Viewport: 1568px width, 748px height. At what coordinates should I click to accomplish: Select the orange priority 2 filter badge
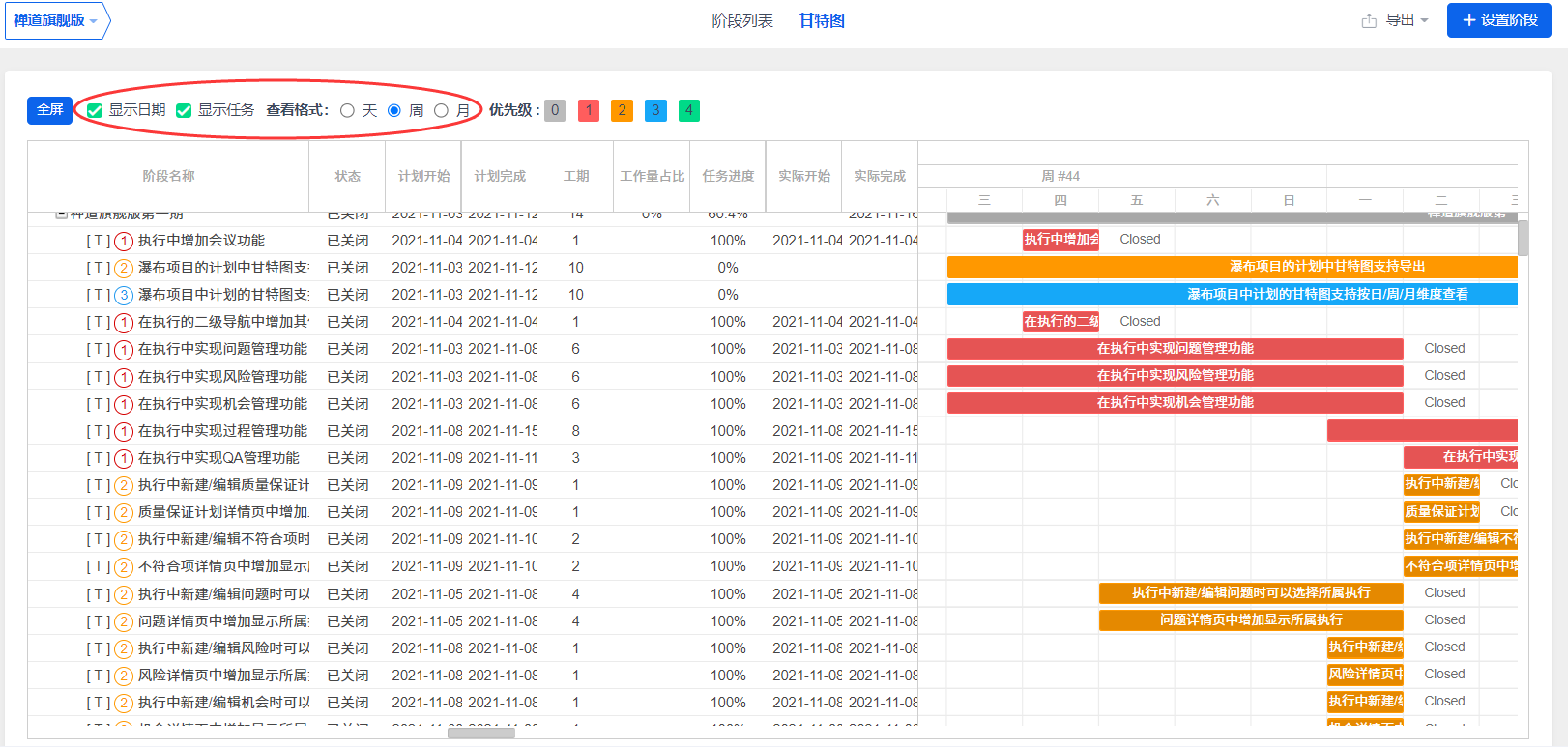tap(622, 110)
